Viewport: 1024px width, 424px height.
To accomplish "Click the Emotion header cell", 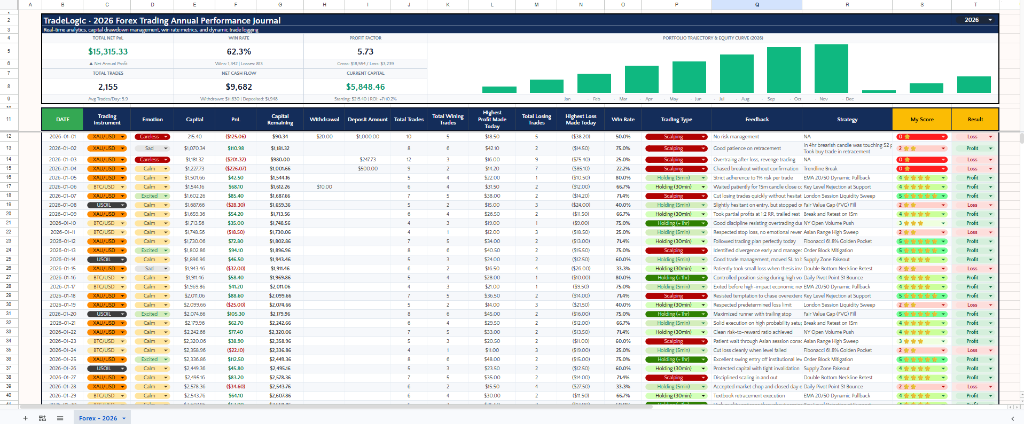I will [152, 119].
